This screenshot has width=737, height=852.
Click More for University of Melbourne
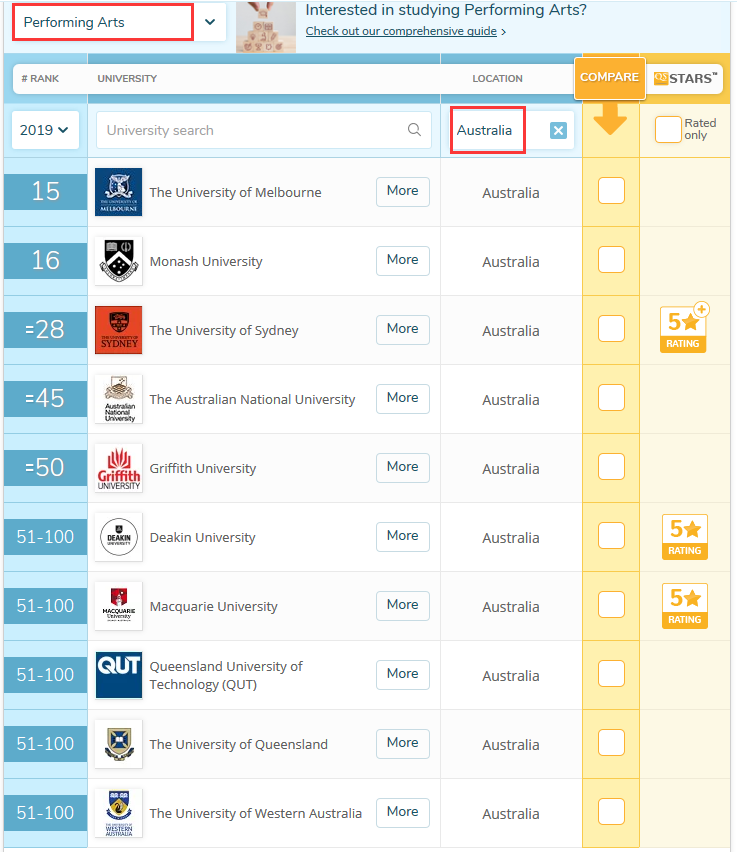403,191
